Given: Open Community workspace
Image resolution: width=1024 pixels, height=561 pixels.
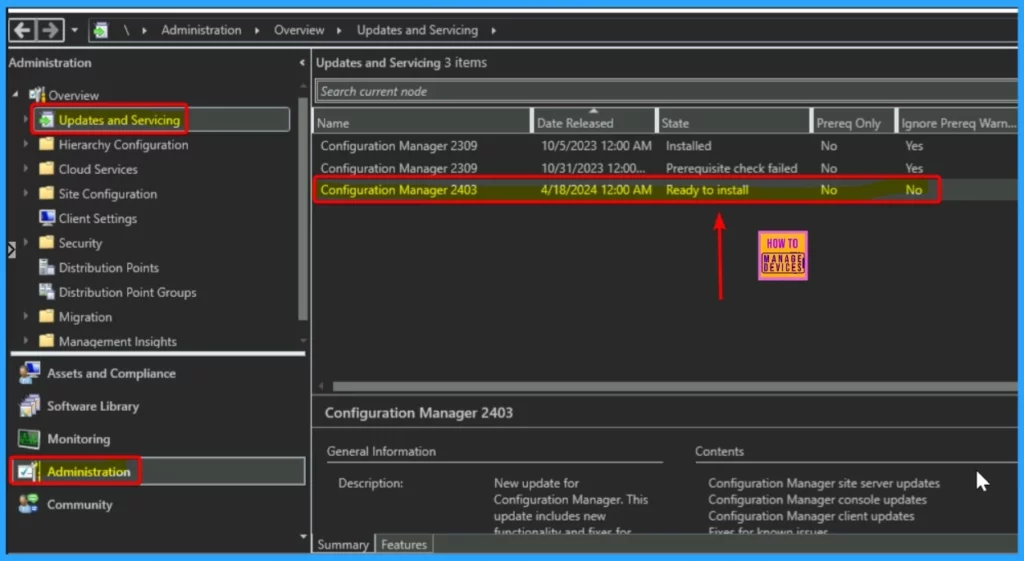Looking at the screenshot, I should [x=80, y=504].
